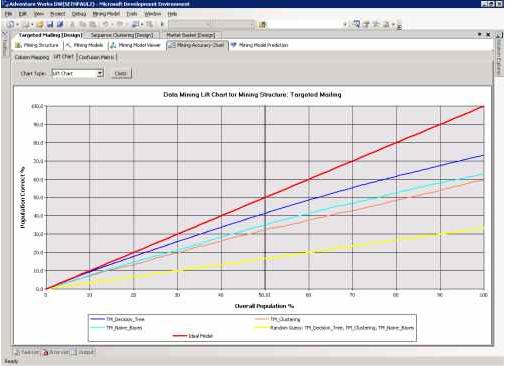Click the Open File folder icon
Screen dimensions: 505x366
[x=40, y=24]
